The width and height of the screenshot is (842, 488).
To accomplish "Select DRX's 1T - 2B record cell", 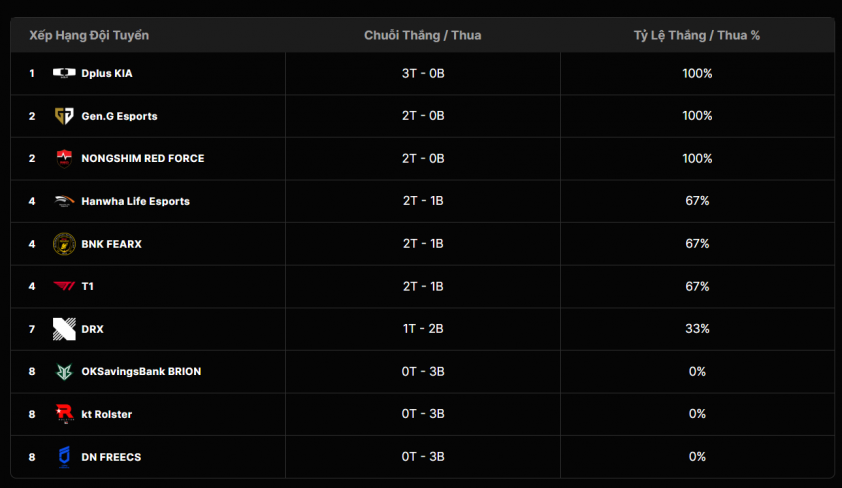I will pos(423,329).
